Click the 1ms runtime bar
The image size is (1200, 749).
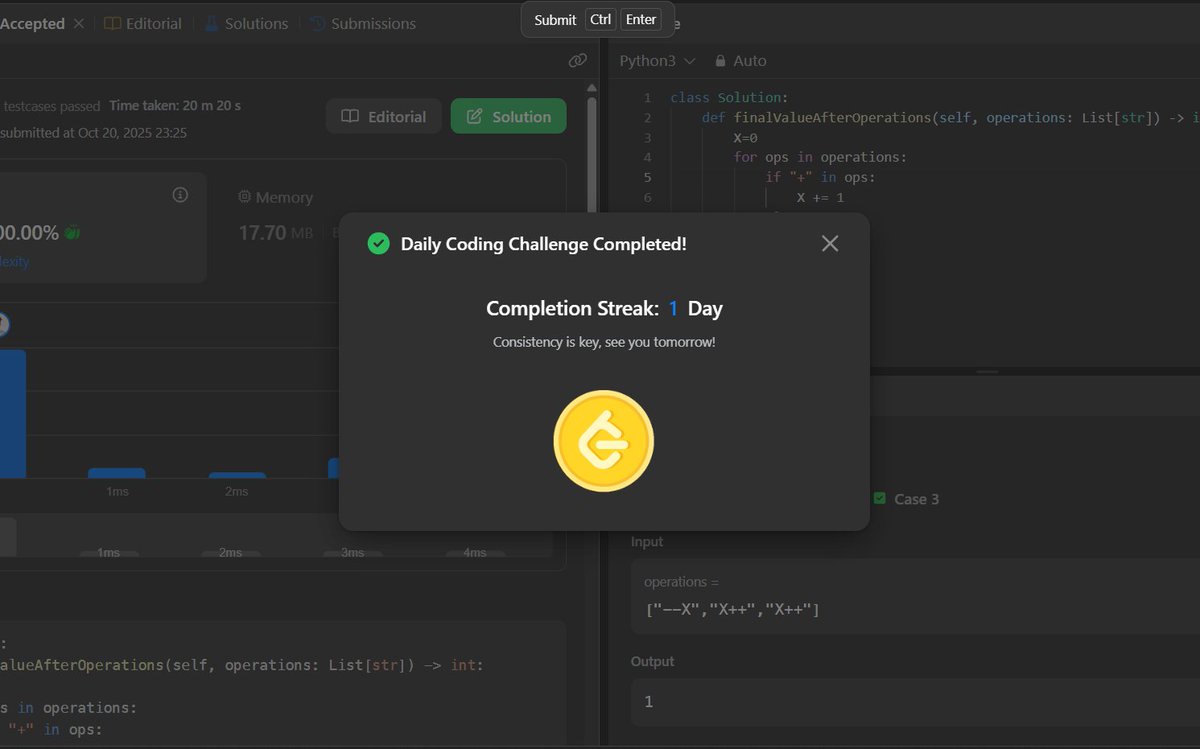(117, 473)
